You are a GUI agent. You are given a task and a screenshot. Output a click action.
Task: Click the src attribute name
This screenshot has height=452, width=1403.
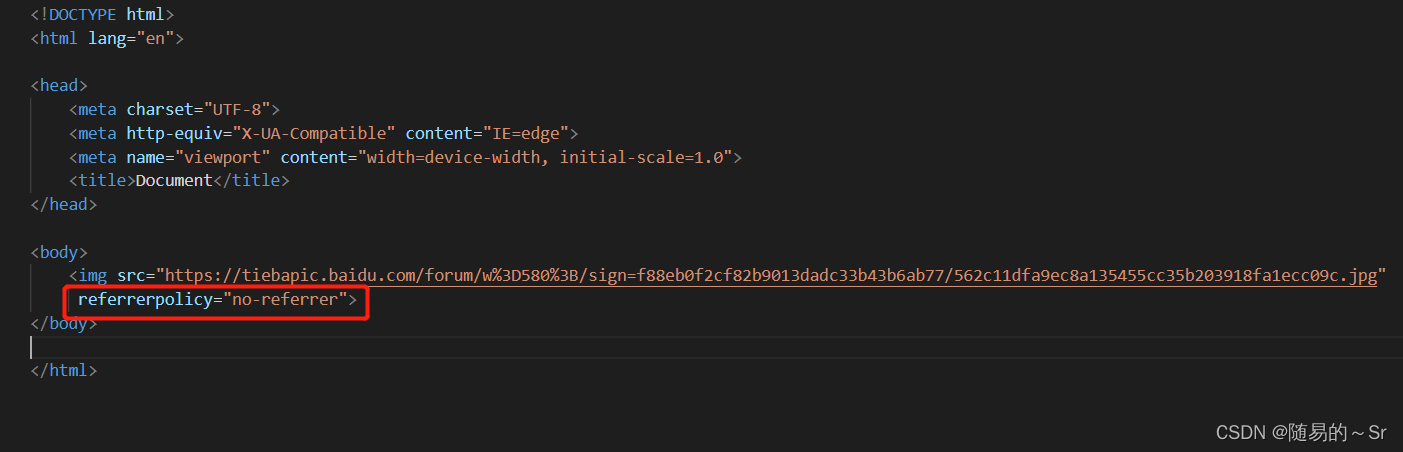(x=131, y=276)
